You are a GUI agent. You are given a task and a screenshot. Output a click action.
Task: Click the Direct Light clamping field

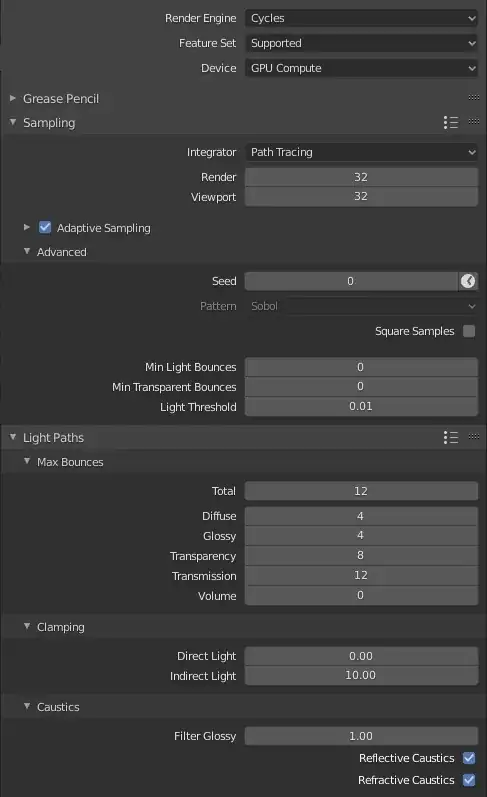pos(361,656)
